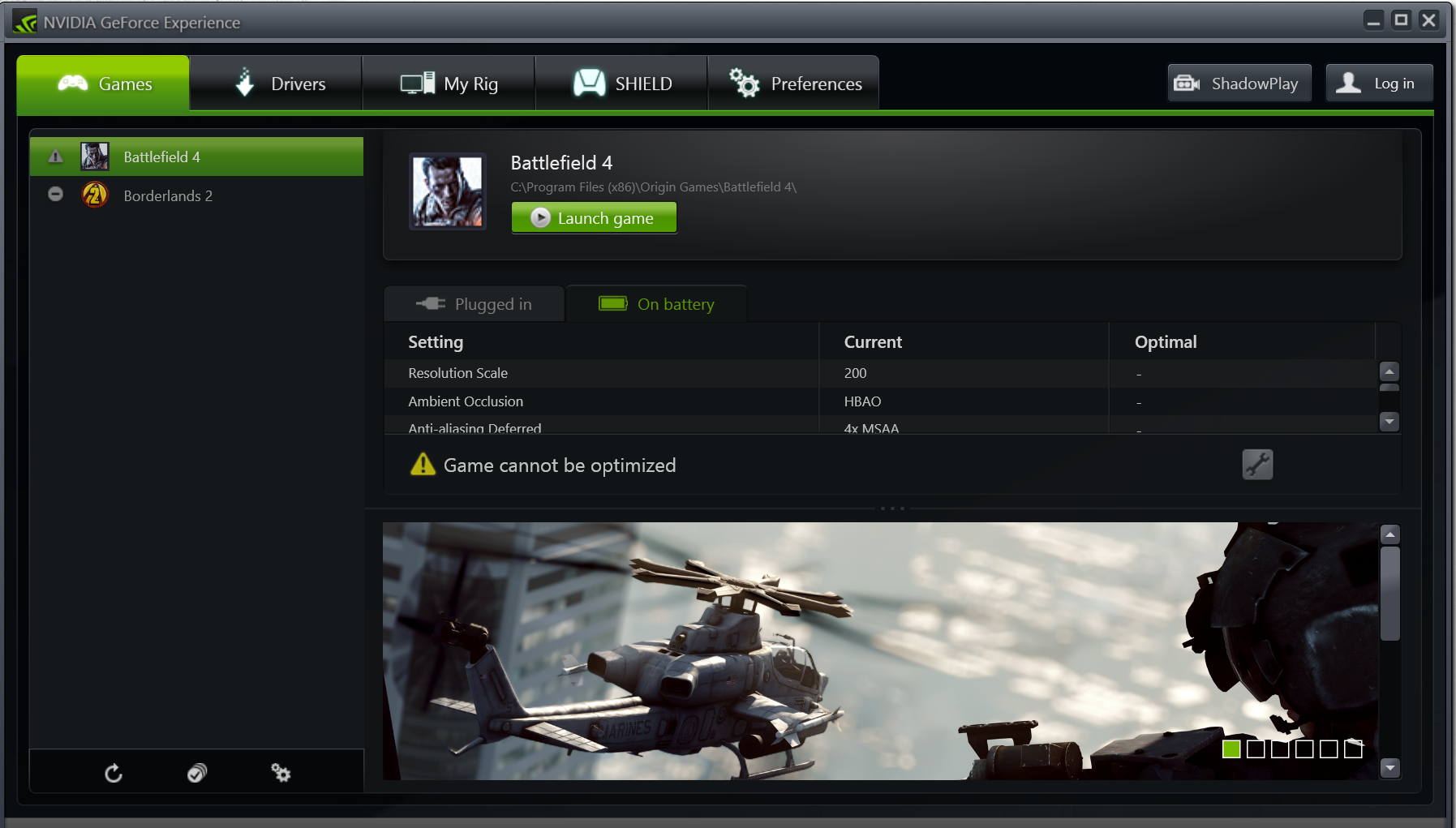Click the Battlefield 4 cover art

coord(448,191)
